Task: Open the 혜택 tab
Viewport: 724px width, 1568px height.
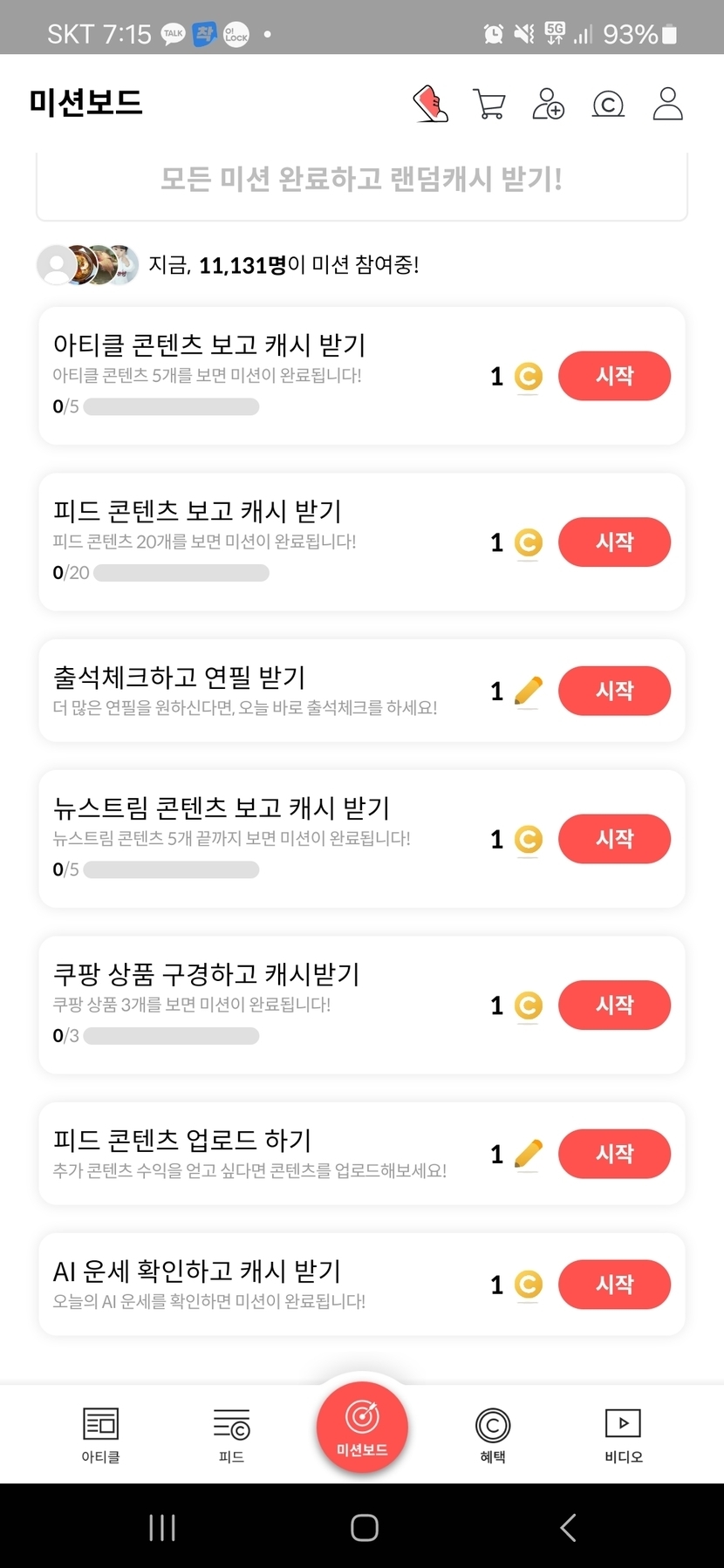Action: 493,1434
